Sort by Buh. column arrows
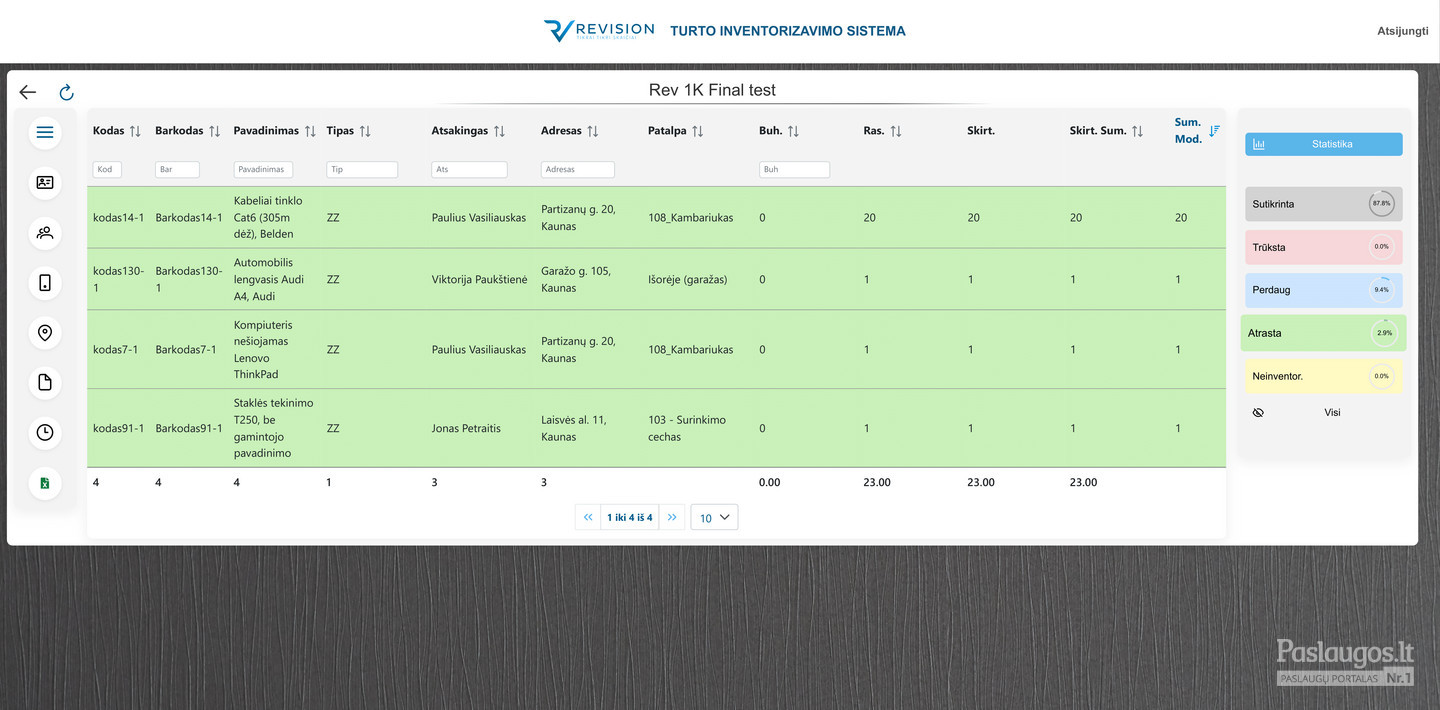 click(x=793, y=131)
